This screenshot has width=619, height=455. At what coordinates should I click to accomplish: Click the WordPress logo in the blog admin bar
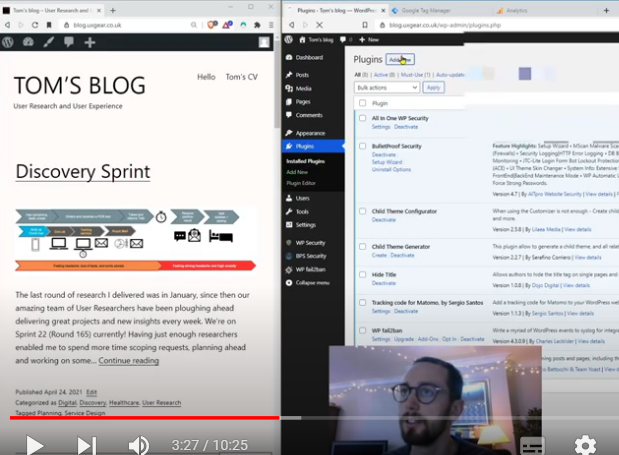point(8,43)
